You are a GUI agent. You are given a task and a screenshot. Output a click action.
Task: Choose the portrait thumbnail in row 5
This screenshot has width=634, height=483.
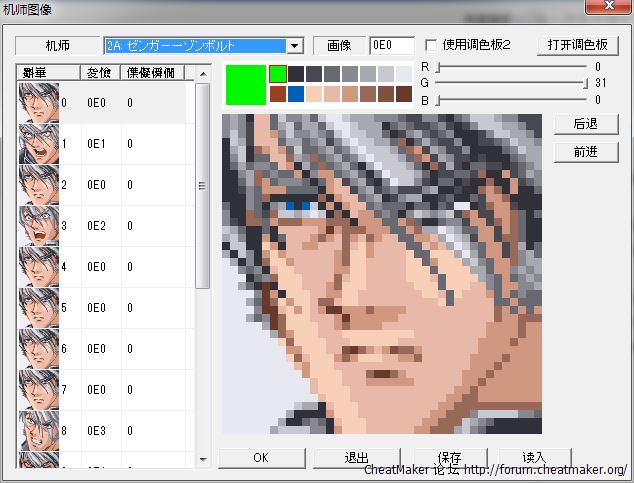[x=38, y=308]
